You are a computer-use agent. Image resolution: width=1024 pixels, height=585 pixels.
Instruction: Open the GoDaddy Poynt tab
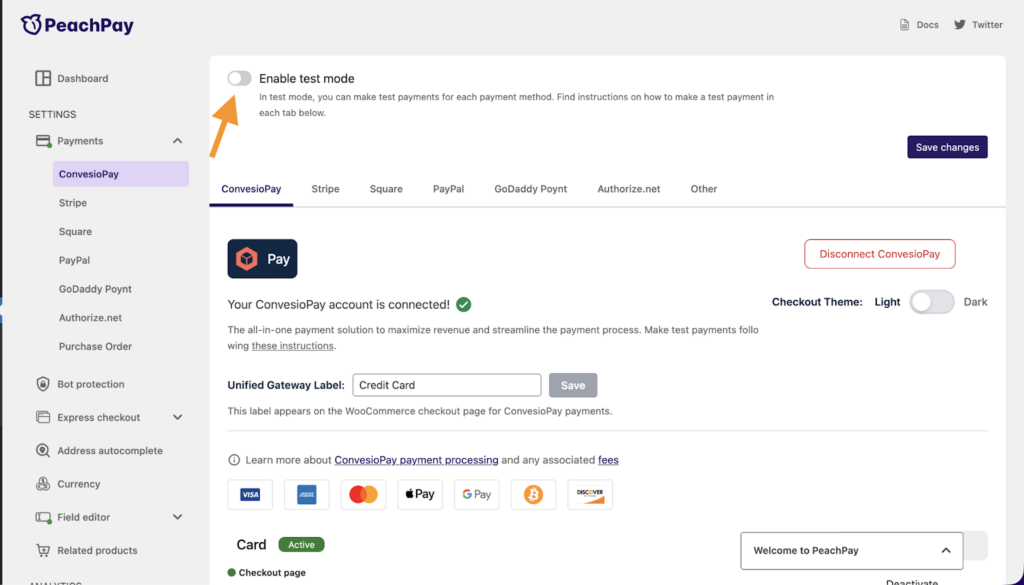(x=530, y=189)
